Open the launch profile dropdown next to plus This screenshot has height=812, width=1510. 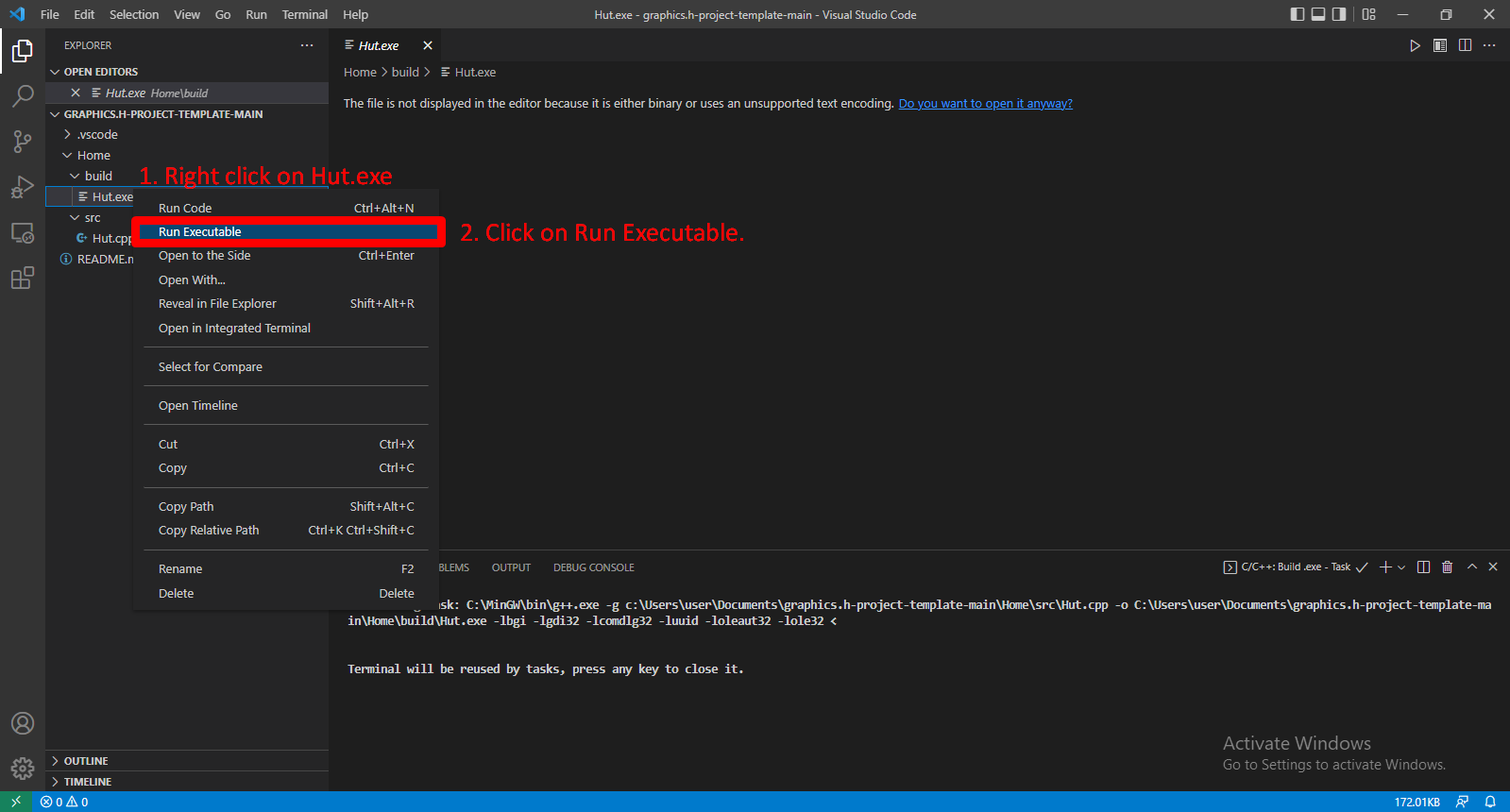pos(1401,567)
